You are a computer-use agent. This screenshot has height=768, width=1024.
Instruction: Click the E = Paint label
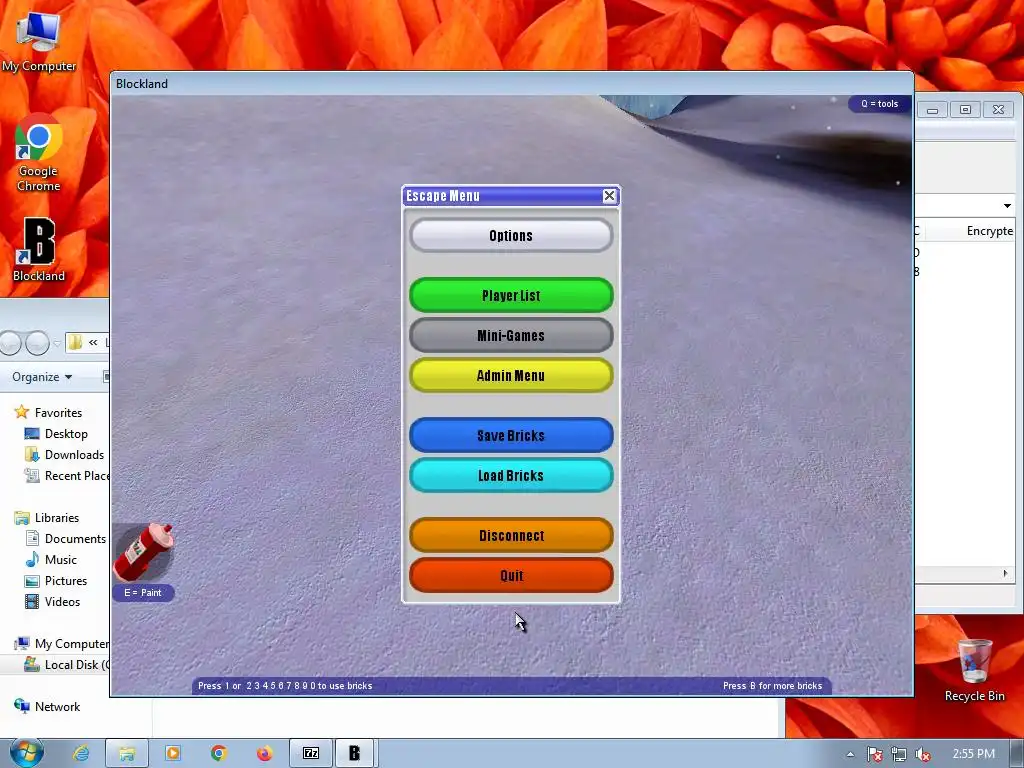pos(143,592)
